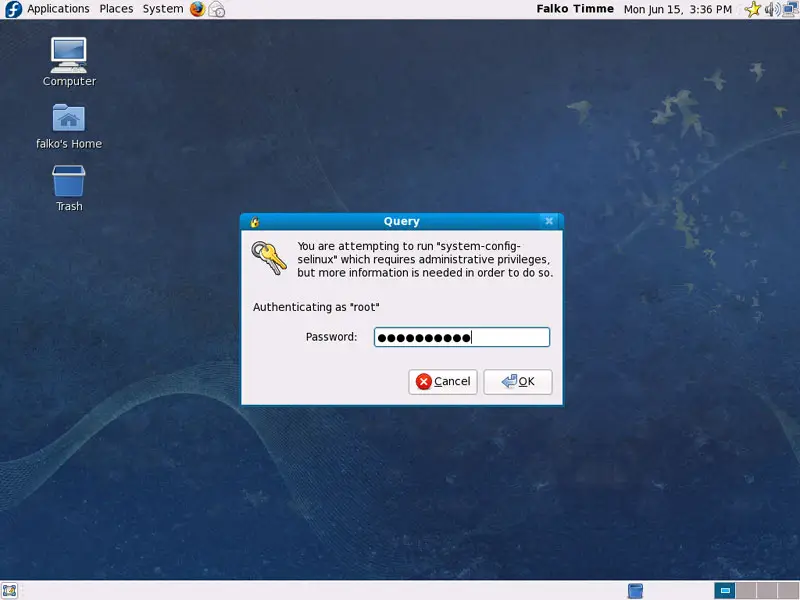Open the Fedora main menu logo
The image size is (800, 600).
click(x=13, y=9)
